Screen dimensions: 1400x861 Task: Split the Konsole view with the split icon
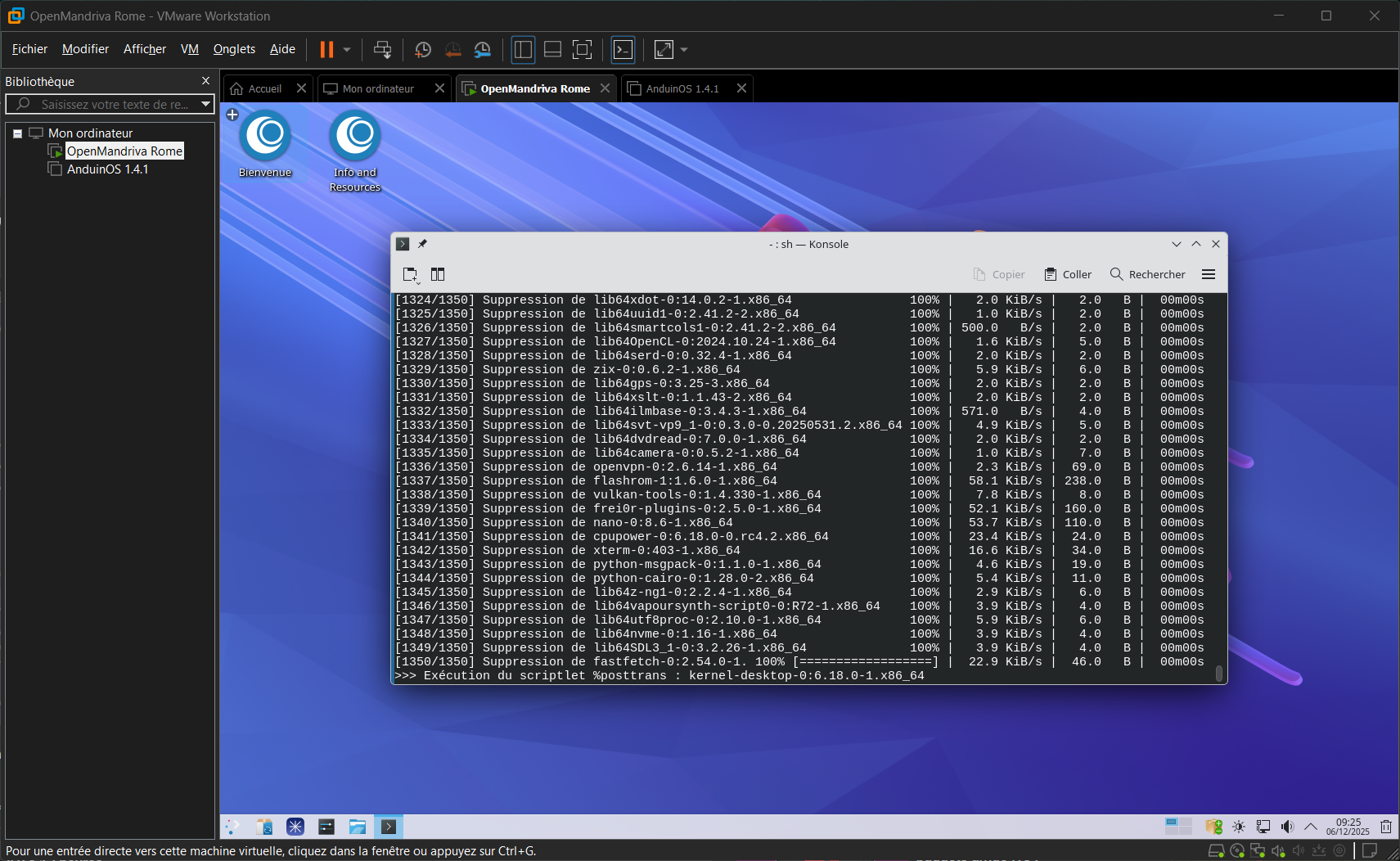(x=438, y=275)
